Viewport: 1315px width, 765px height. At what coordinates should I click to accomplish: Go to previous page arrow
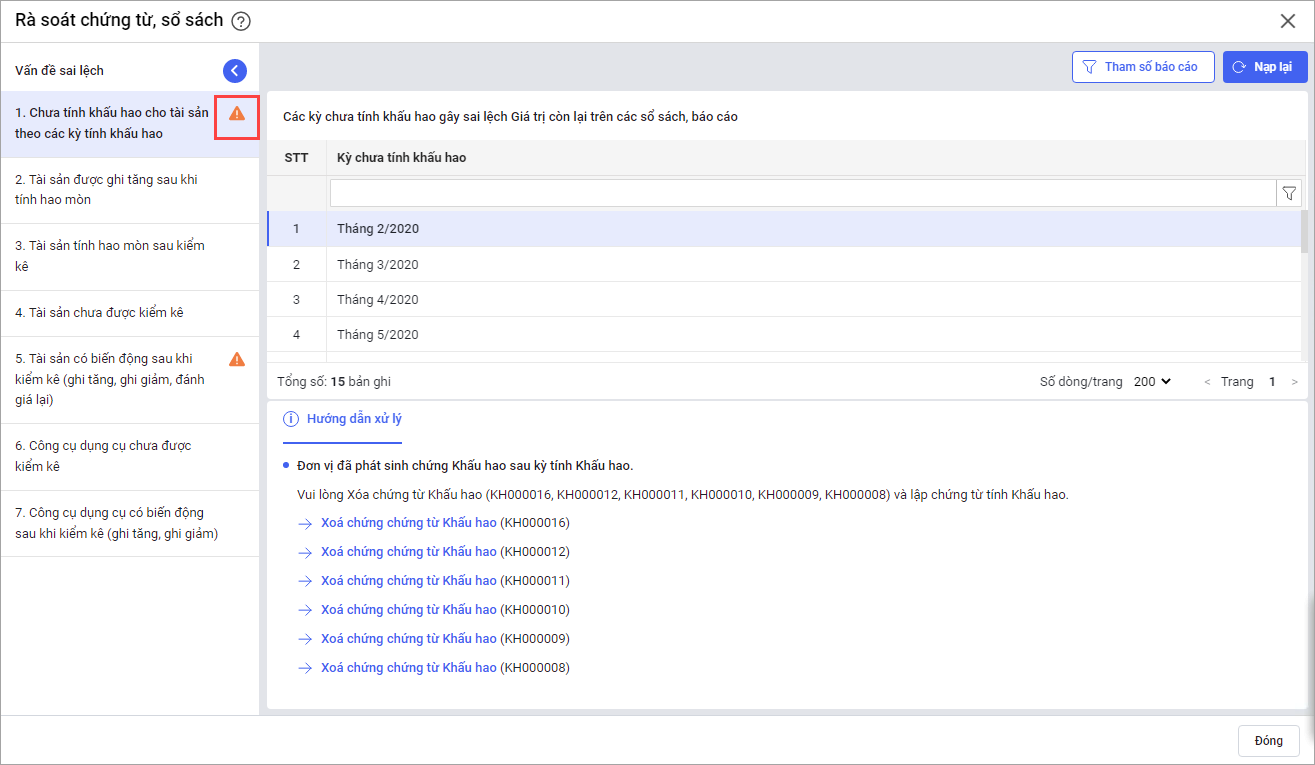pos(1207,382)
